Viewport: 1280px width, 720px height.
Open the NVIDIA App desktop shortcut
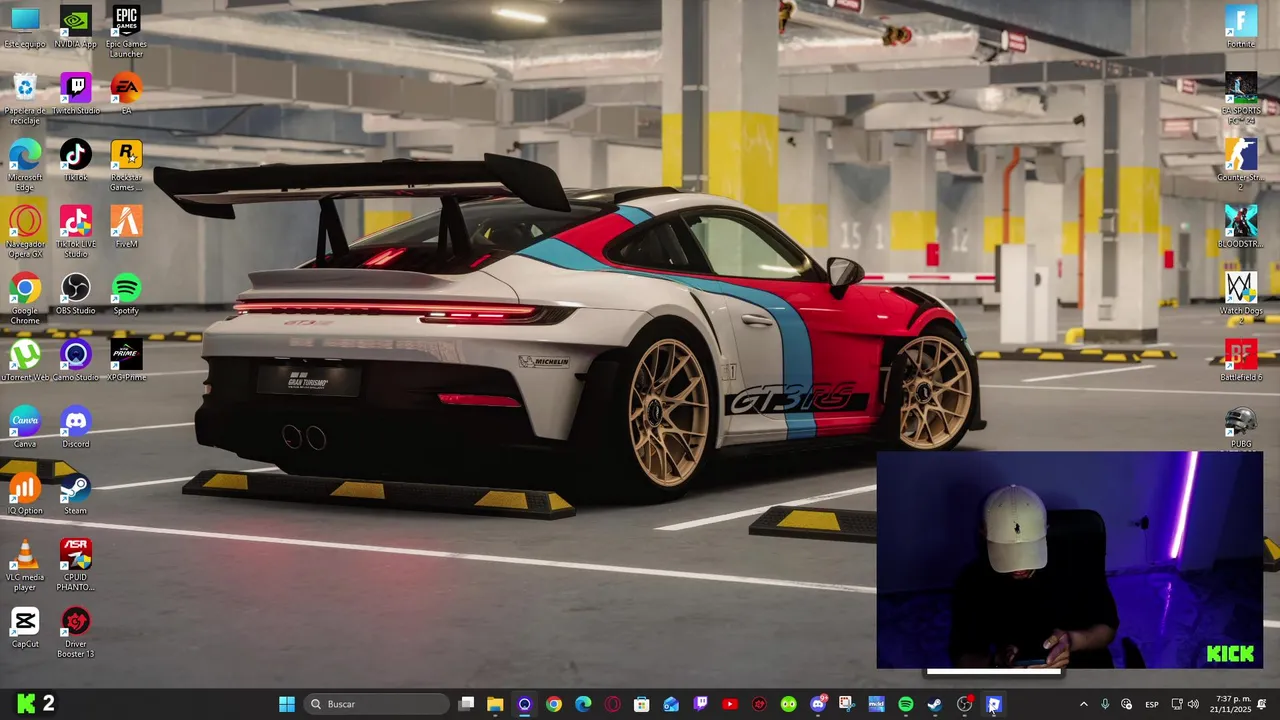click(x=76, y=26)
